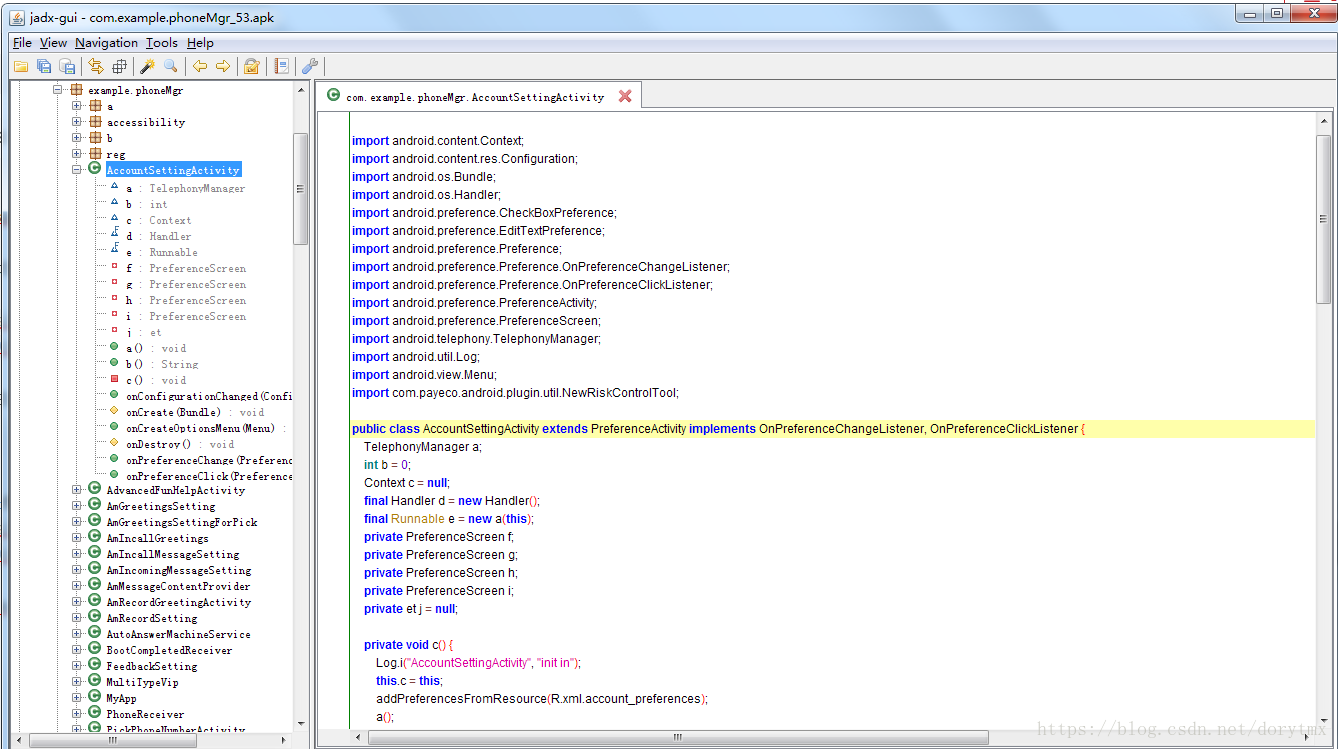Select onDestroy() : void in tree
This screenshot has height=749, width=1338.
pos(180,444)
